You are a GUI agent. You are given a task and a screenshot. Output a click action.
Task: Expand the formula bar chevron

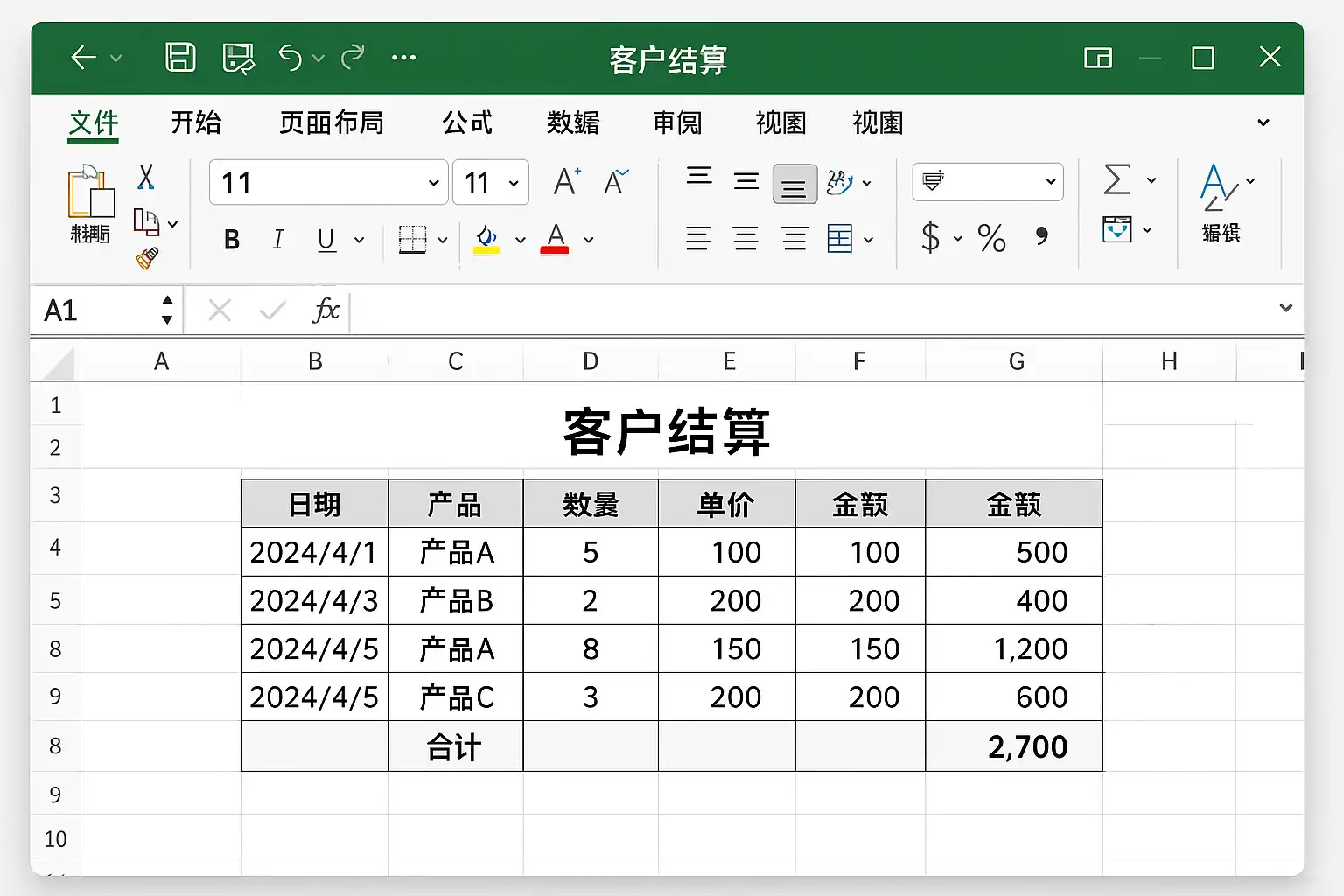point(1285,308)
